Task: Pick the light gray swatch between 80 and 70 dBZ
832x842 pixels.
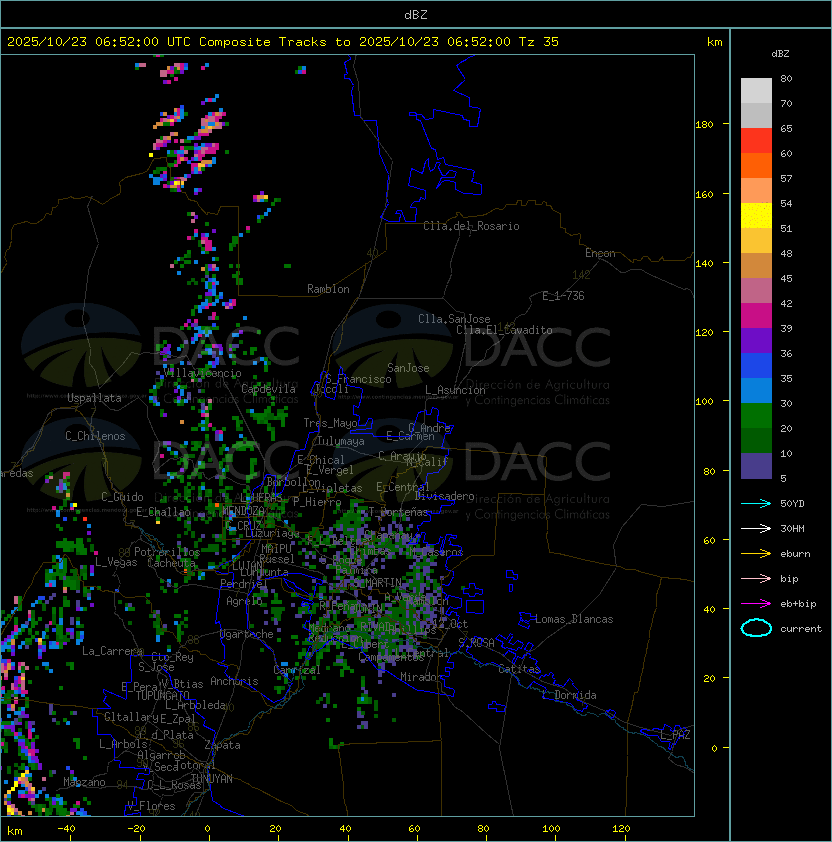Action: pyautogui.click(x=756, y=91)
